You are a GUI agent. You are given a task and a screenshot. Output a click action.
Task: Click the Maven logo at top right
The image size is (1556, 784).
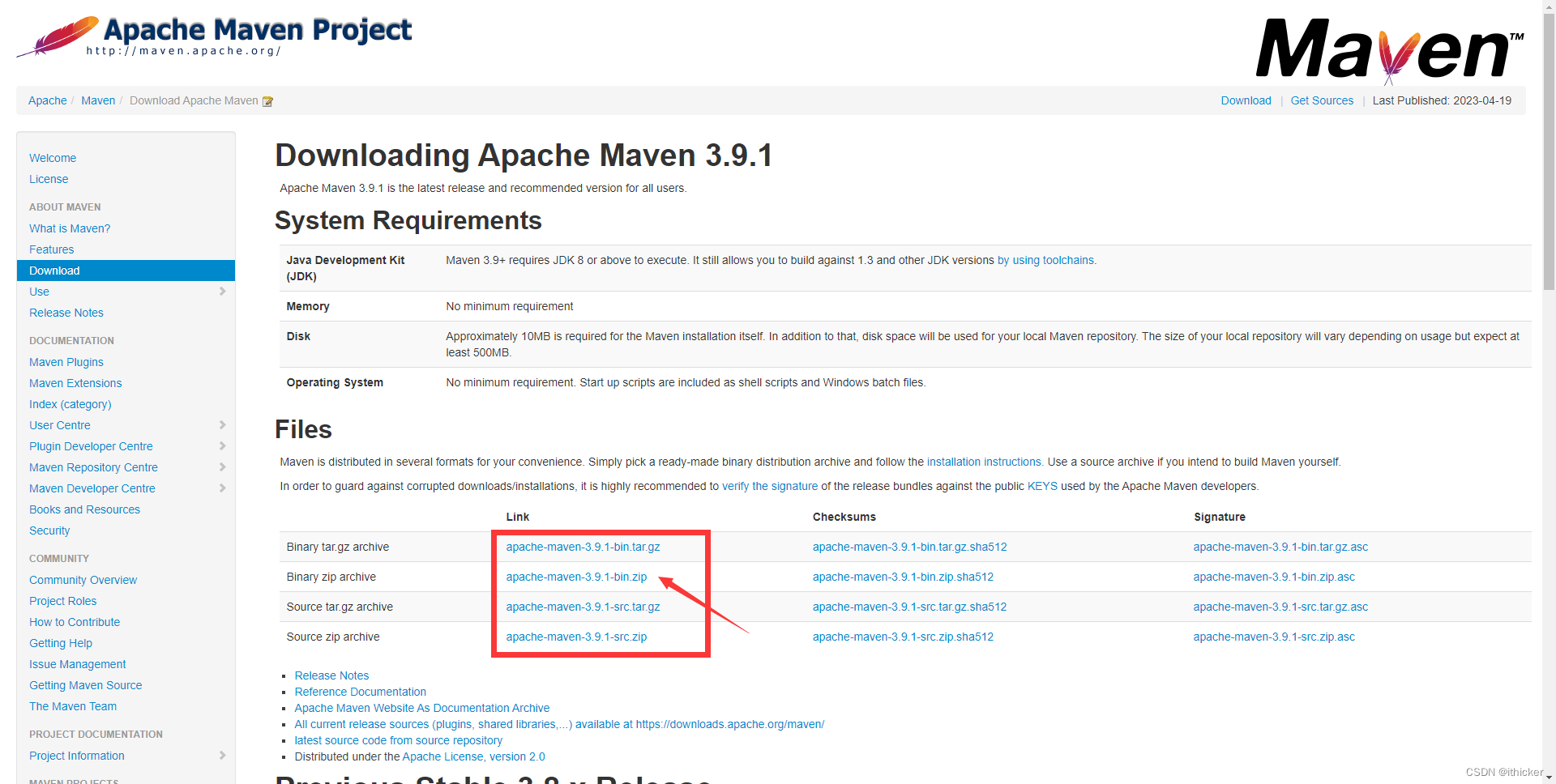(1390, 50)
